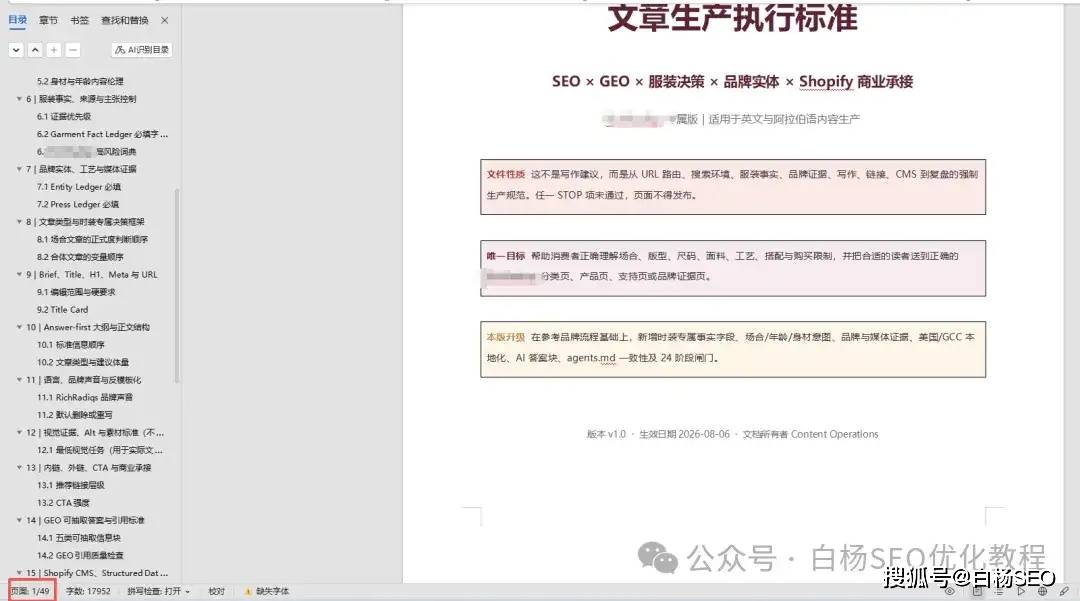Click the pen annotation icon in status bar
The width and height of the screenshot is (1080, 601).
click(x=1064, y=591)
